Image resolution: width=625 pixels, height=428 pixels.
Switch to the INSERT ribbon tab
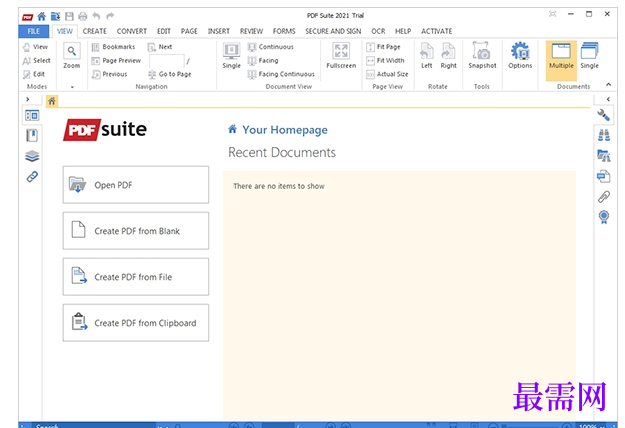click(x=218, y=31)
